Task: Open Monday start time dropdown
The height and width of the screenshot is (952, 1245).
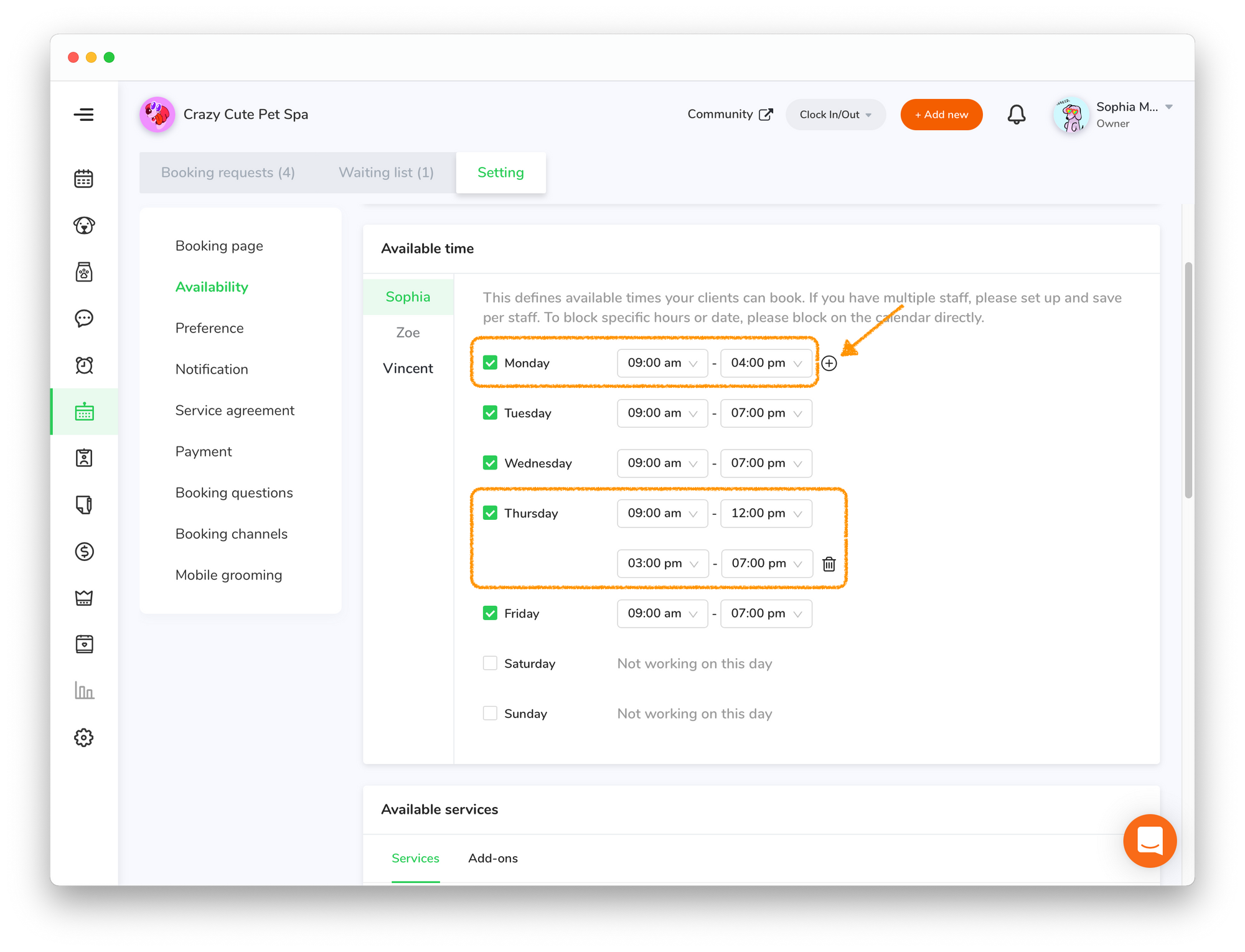Action: pos(662,363)
